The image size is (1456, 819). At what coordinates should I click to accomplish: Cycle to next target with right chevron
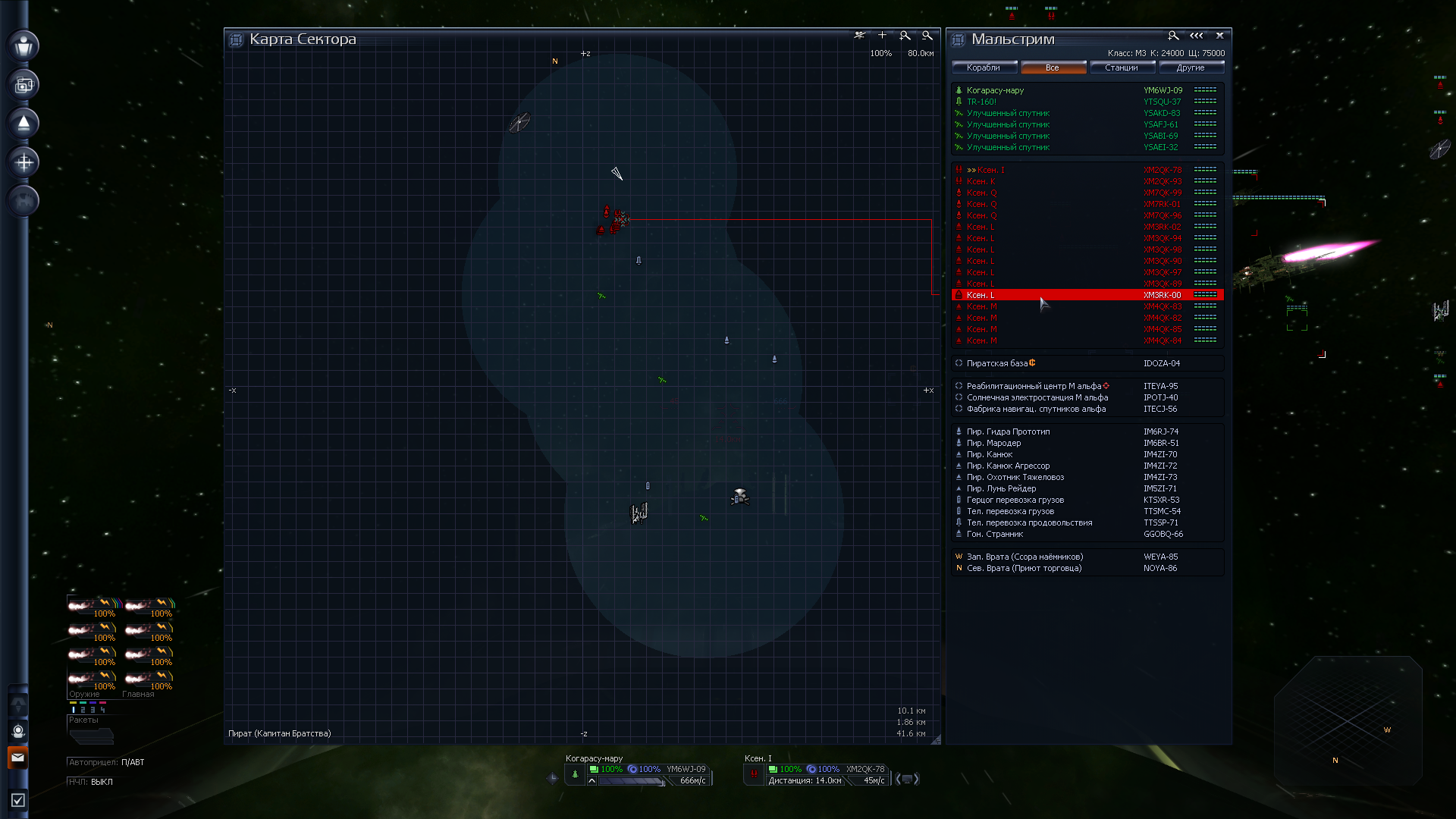pyautogui.click(x=916, y=779)
